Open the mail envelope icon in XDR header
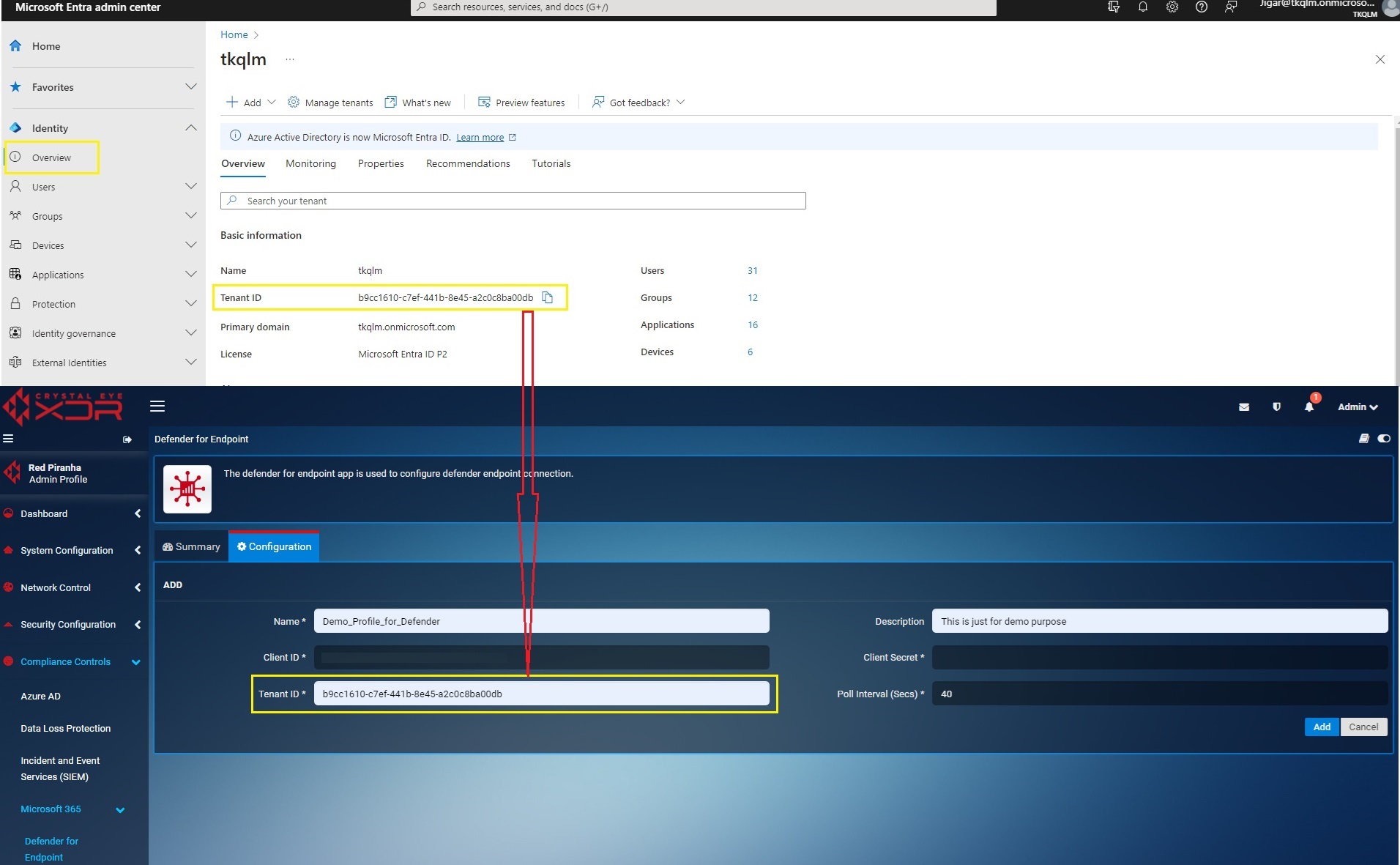 click(1244, 406)
